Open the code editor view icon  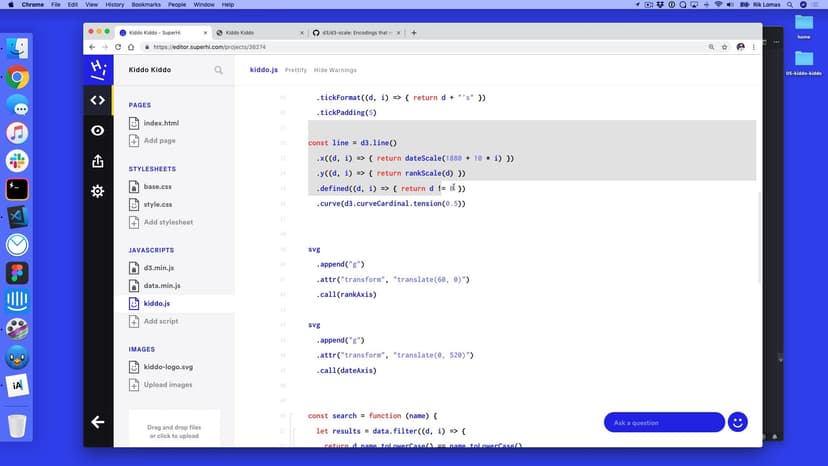97,100
